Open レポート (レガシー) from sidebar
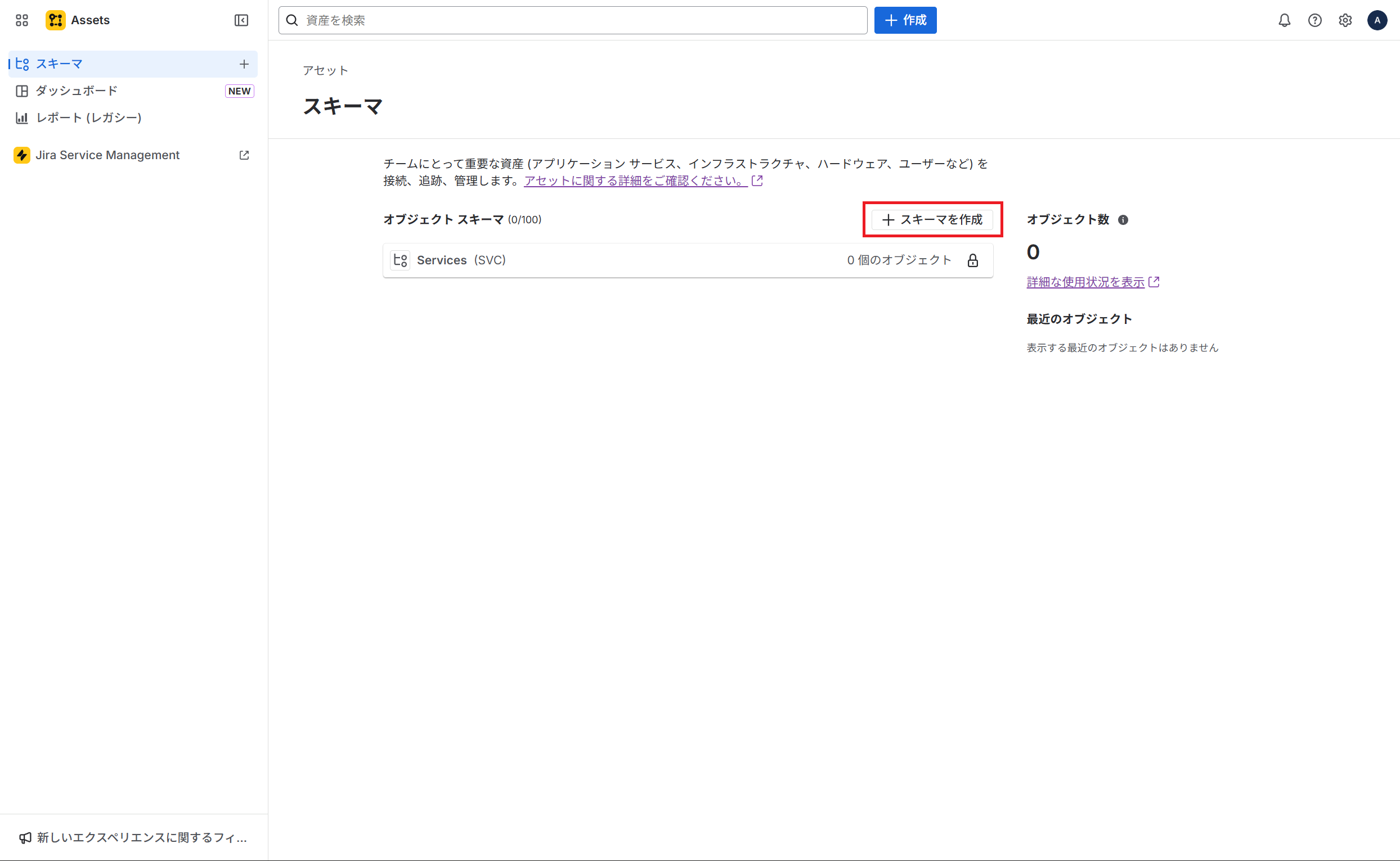 (x=88, y=118)
